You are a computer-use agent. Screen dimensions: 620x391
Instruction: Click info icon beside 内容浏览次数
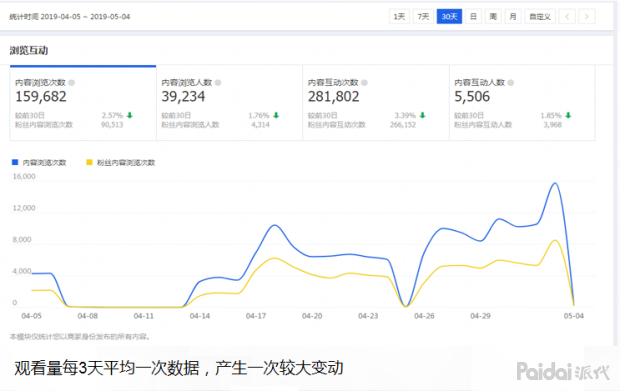pyautogui.click(x=72, y=83)
